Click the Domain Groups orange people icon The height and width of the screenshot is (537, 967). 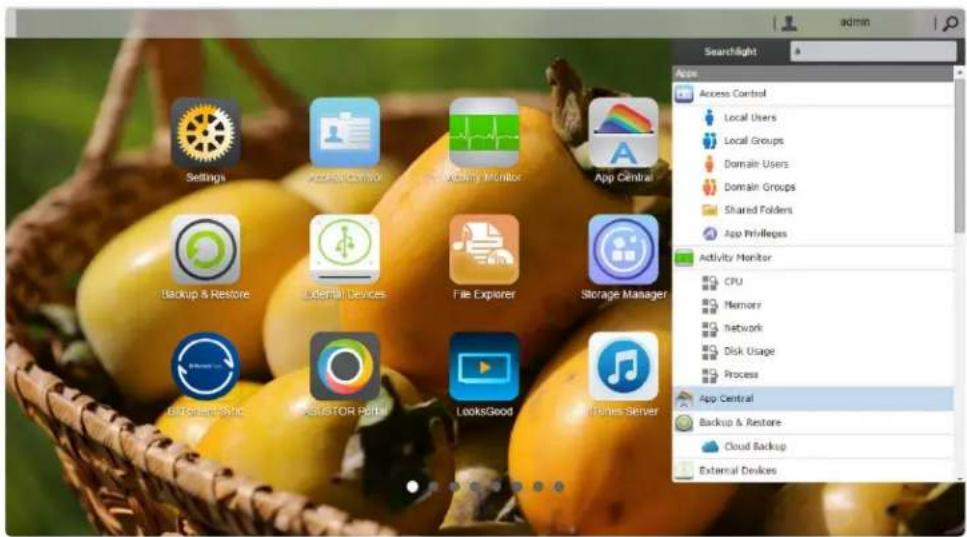[709, 187]
